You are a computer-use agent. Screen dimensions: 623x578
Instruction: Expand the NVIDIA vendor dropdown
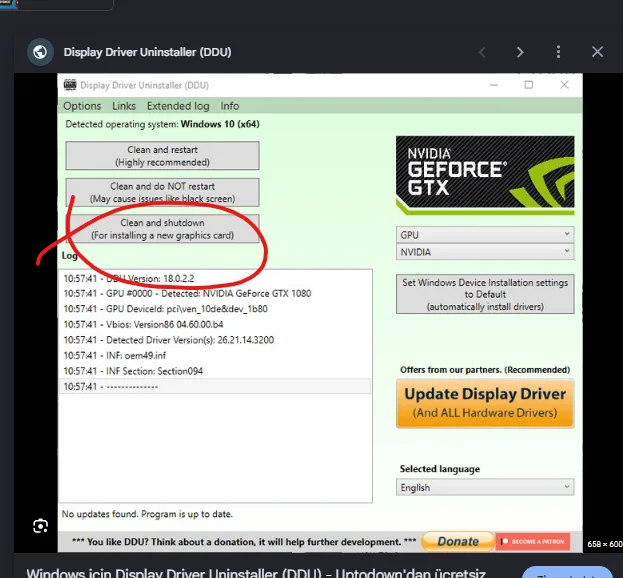tap(485, 252)
